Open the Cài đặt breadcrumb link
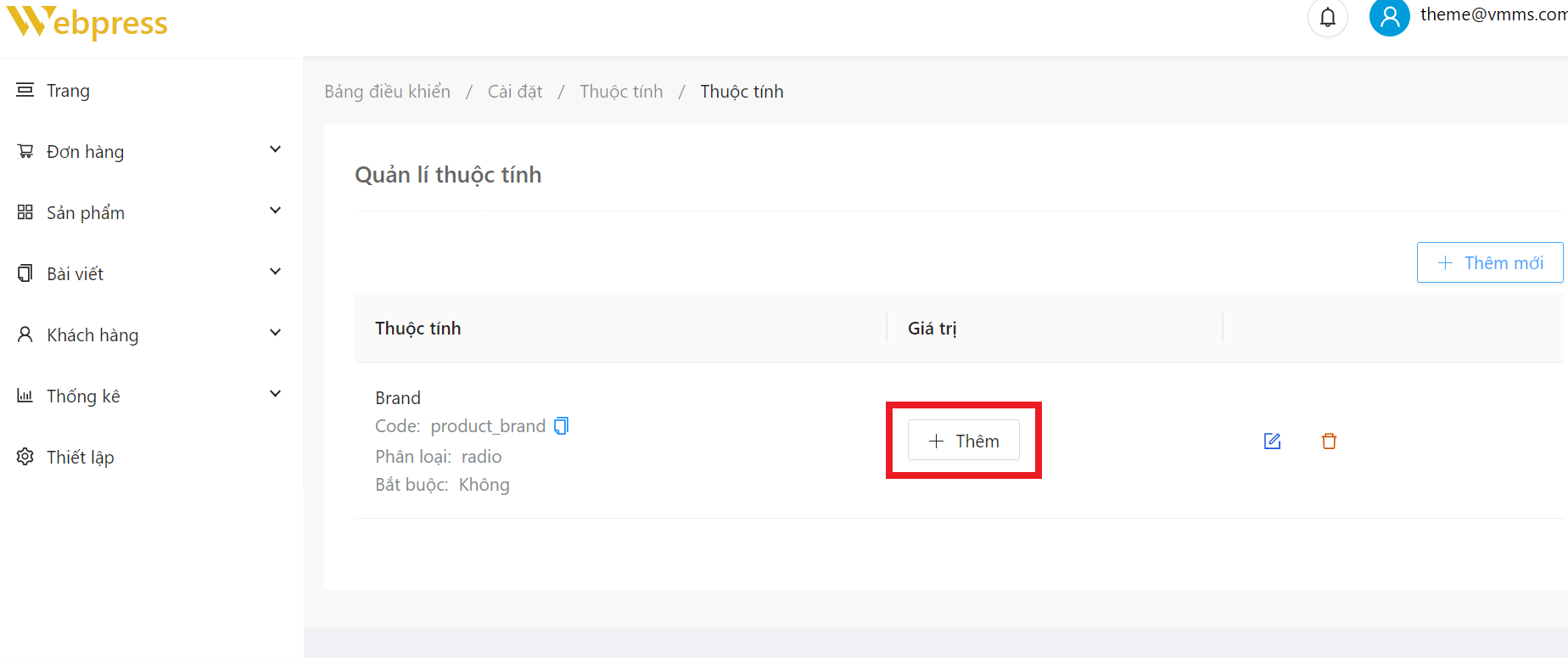1568x658 pixels. 514,92
